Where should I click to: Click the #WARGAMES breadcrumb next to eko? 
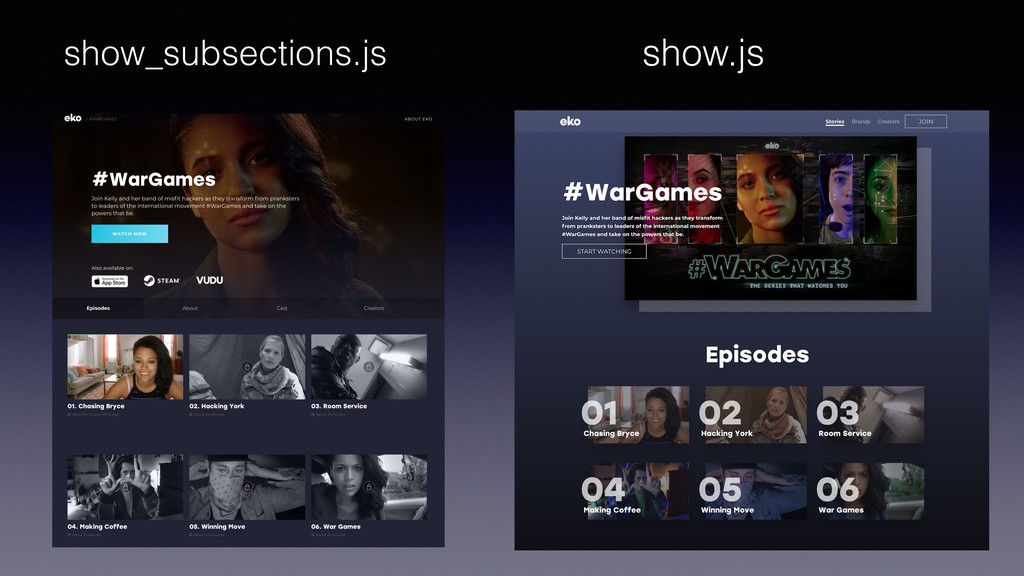tap(103, 119)
